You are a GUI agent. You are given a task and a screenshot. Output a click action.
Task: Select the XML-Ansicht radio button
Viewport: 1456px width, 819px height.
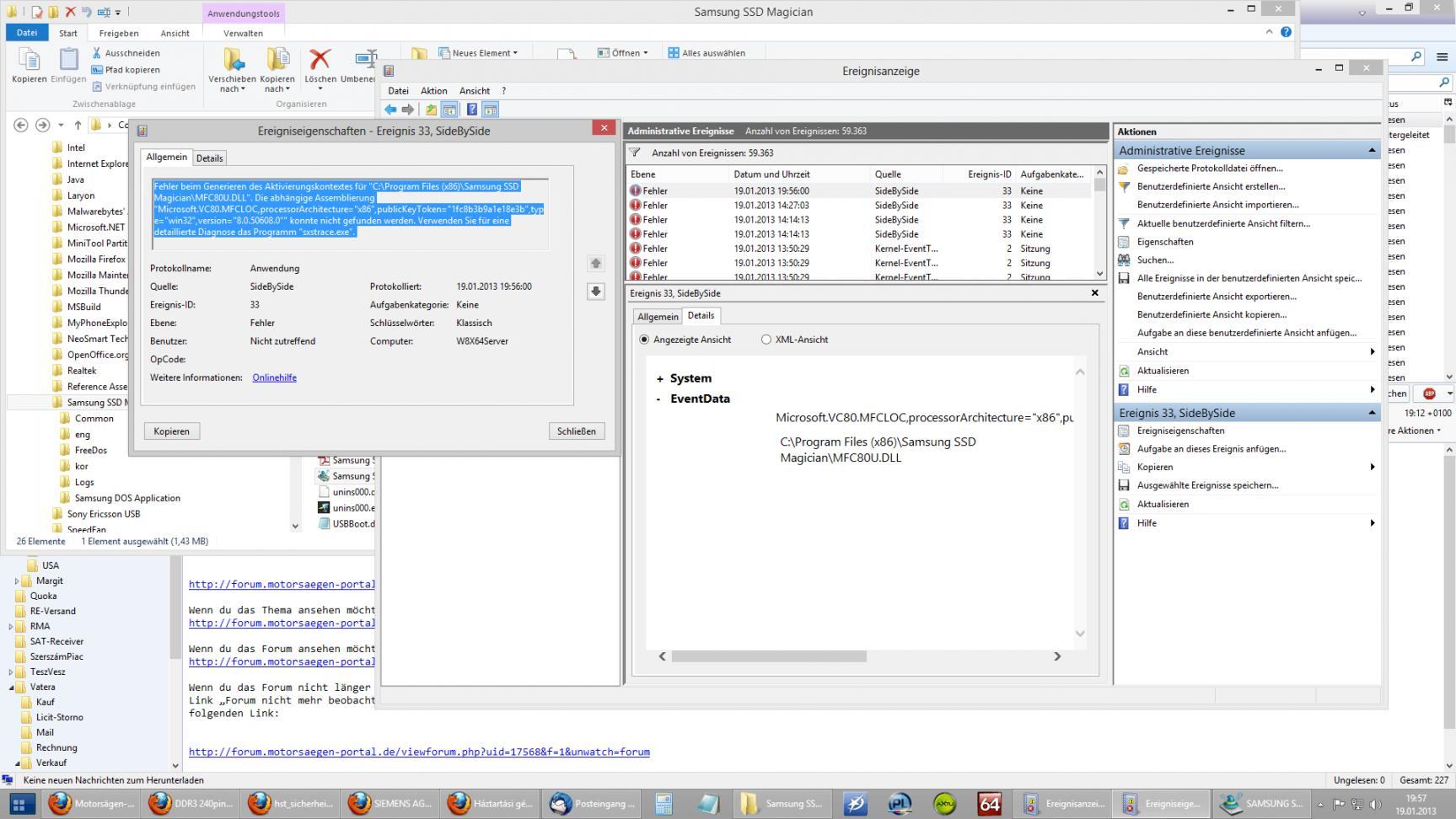tap(766, 340)
